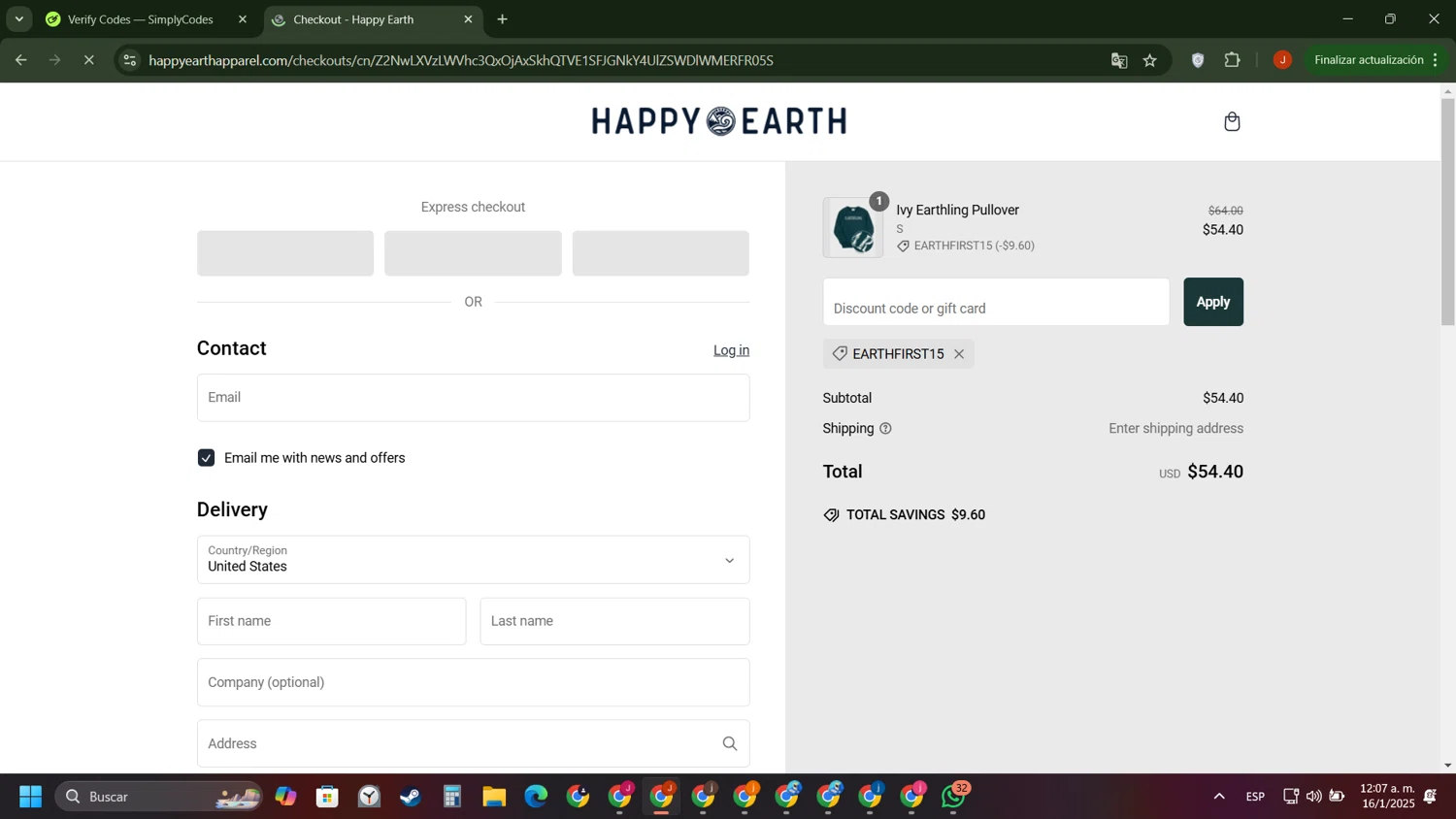Open Calculator from the taskbar
The height and width of the screenshot is (819, 1456).
452,797
